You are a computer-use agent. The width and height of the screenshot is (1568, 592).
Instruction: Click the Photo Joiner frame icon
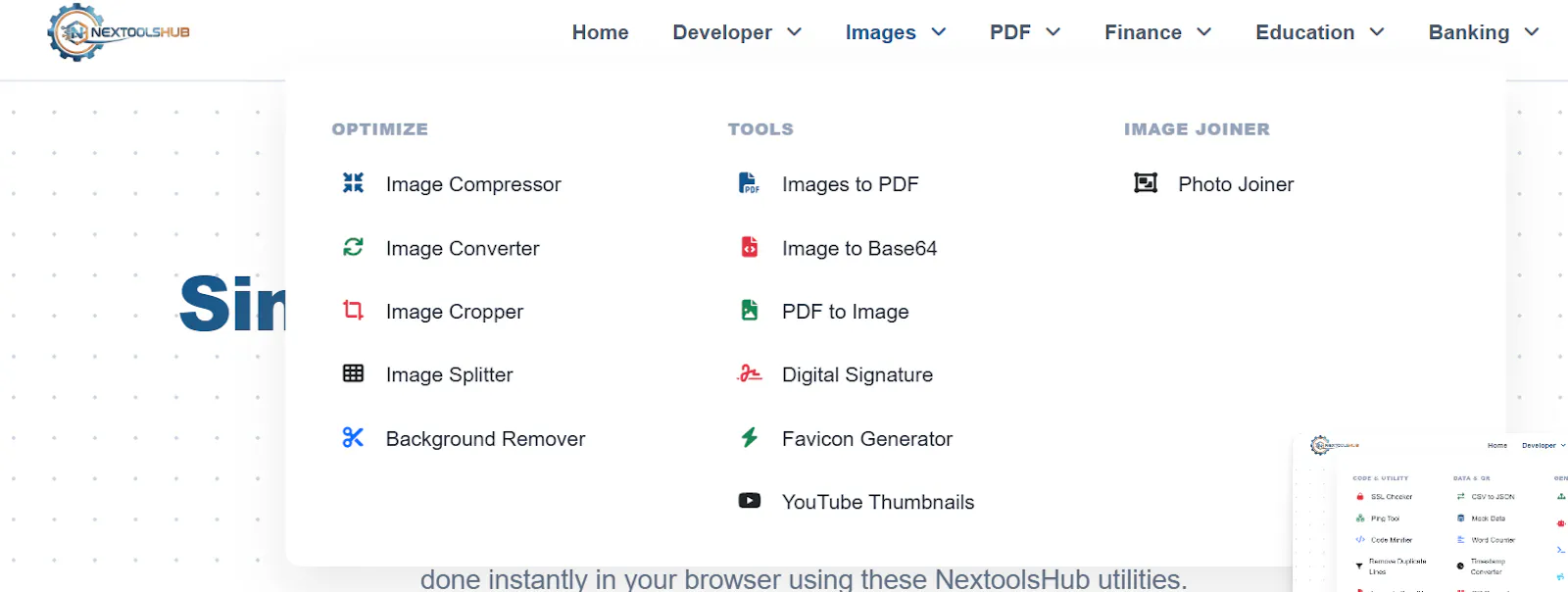pyautogui.click(x=1146, y=183)
